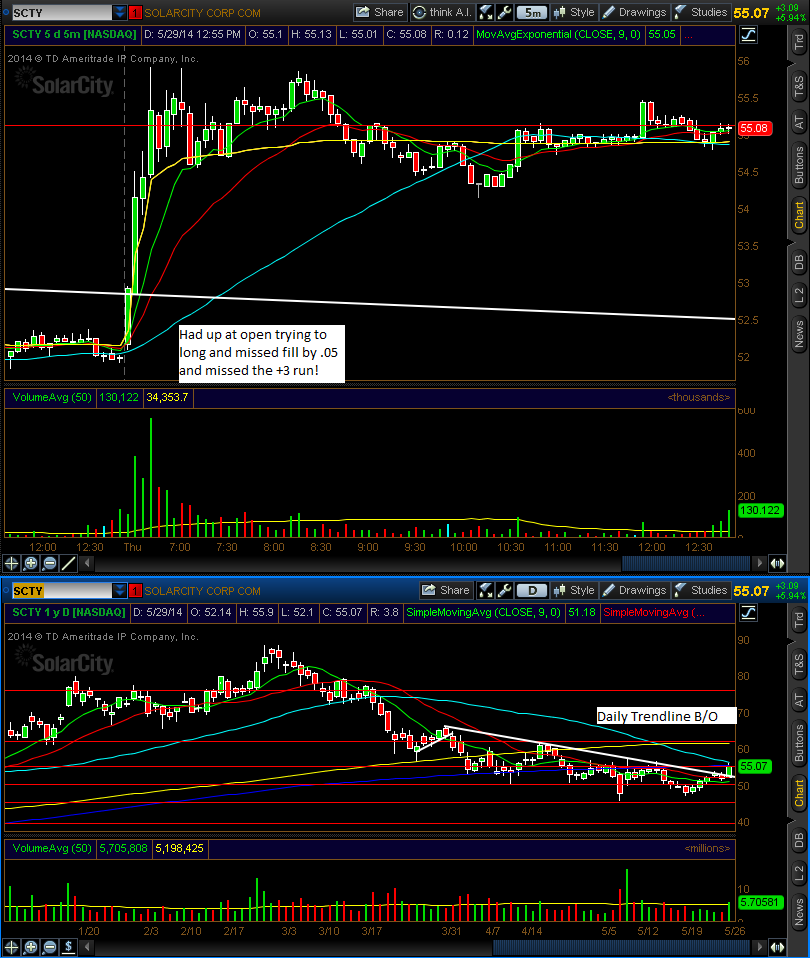
Task: Click right scroll arrow under 5m chart
Action: pos(759,563)
